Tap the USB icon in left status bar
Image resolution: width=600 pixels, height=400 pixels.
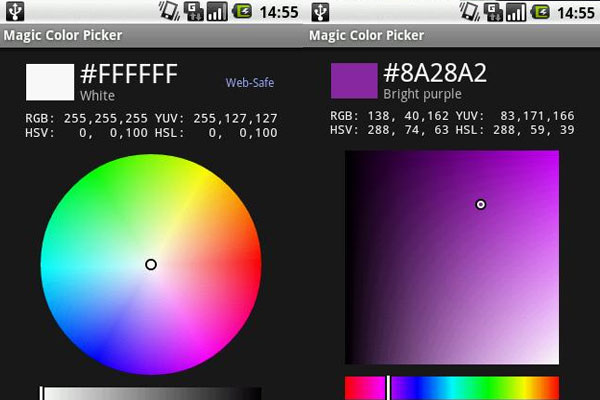tap(15, 11)
